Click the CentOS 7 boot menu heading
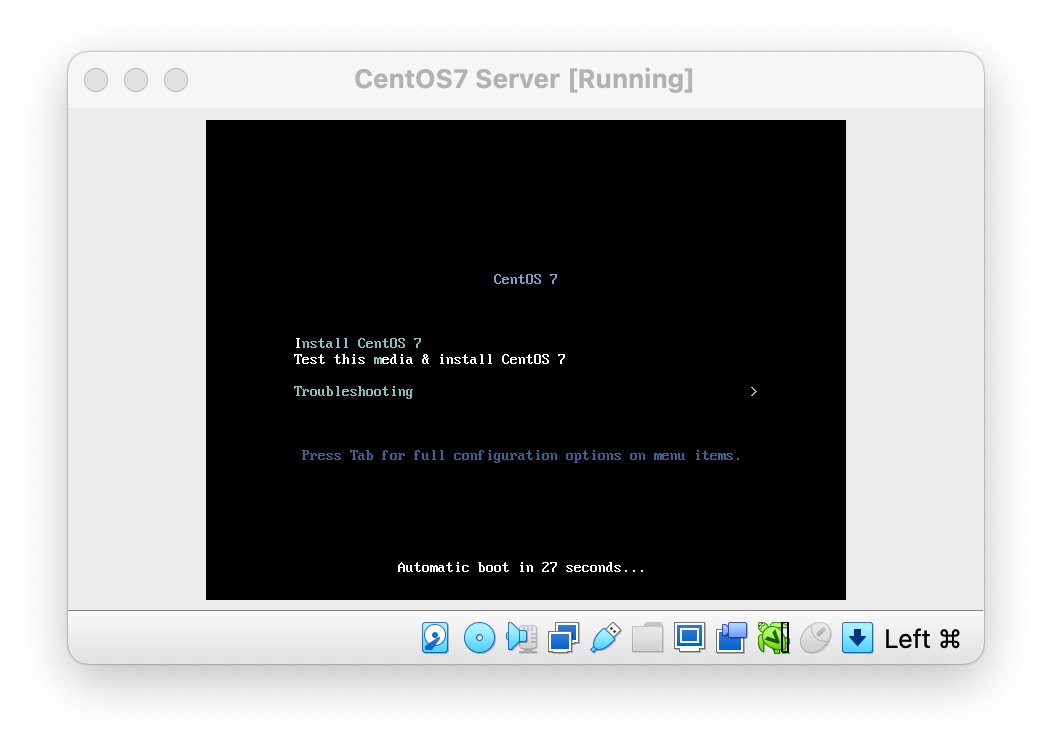 click(525, 279)
